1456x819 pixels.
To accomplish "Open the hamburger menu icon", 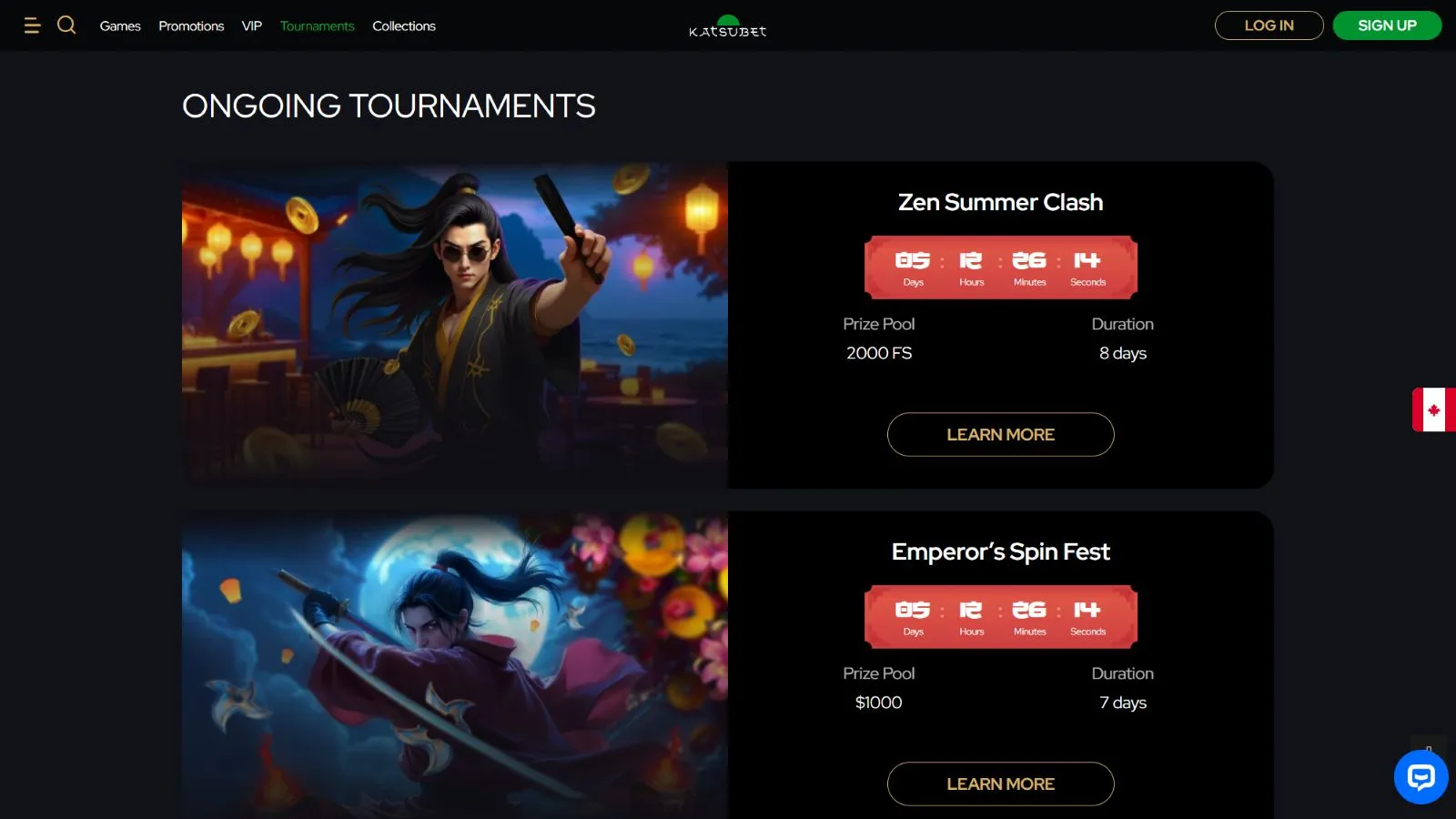I will tap(32, 25).
